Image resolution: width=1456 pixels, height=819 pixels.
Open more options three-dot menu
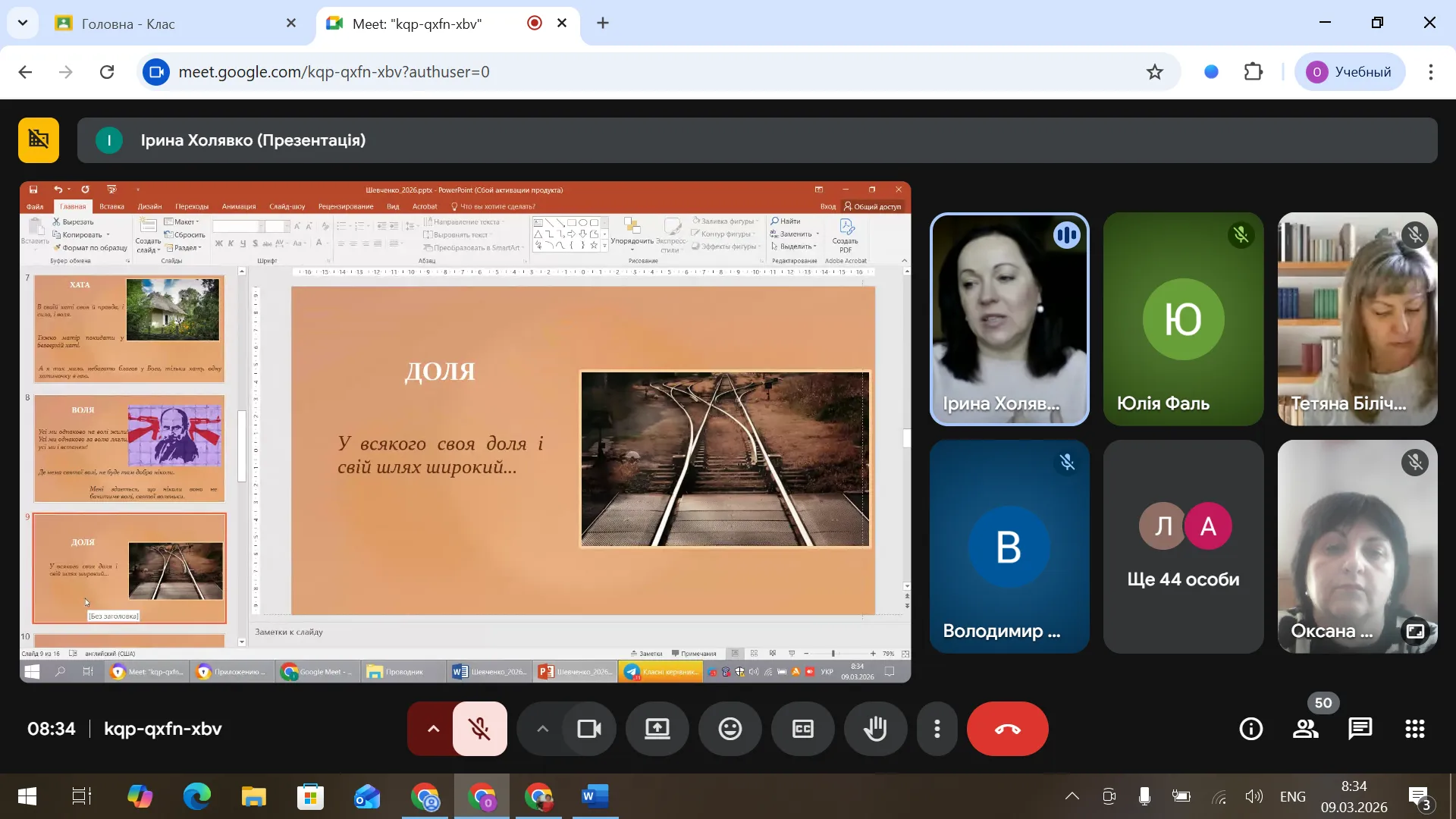click(937, 730)
